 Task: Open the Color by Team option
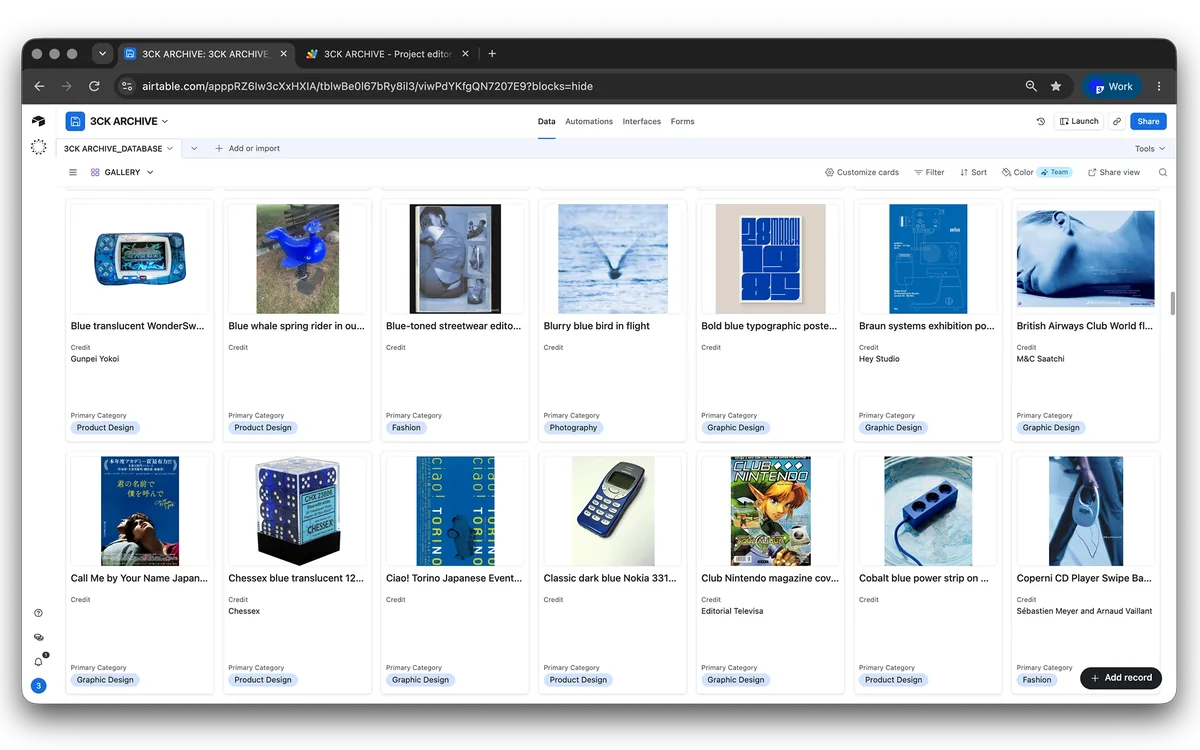coord(1036,172)
